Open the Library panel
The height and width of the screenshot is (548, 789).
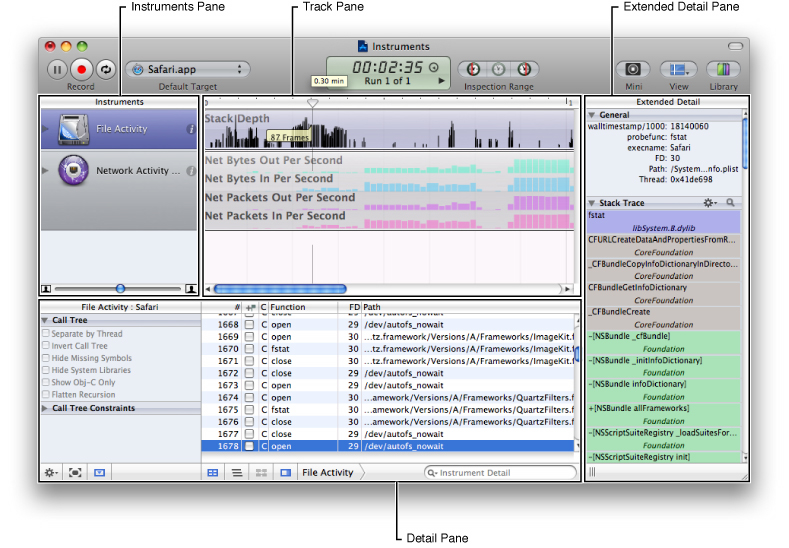(x=723, y=69)
